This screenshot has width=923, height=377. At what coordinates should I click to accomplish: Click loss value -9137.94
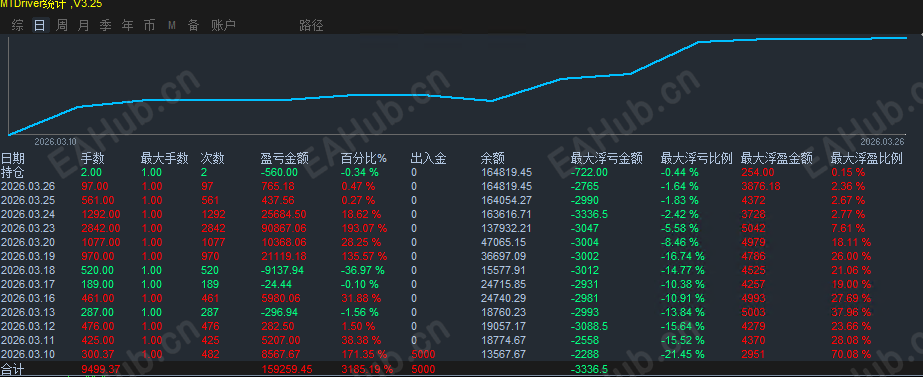coord(282,270)
